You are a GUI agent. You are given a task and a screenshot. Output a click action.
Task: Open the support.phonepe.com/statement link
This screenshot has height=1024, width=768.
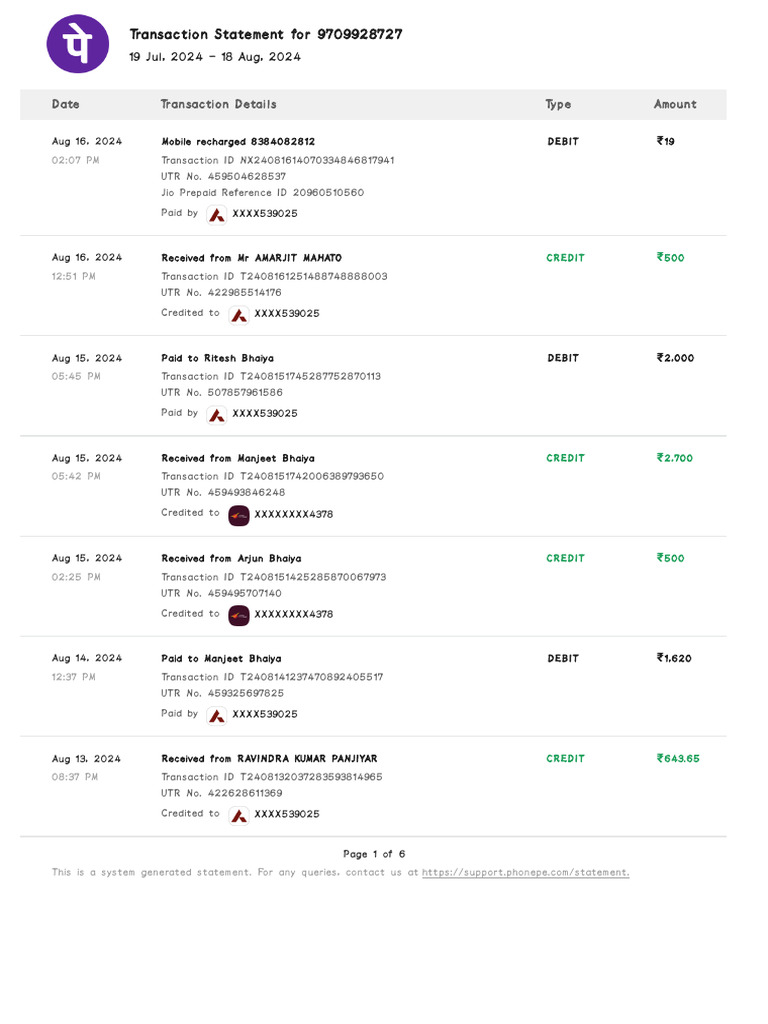[525, 873]
